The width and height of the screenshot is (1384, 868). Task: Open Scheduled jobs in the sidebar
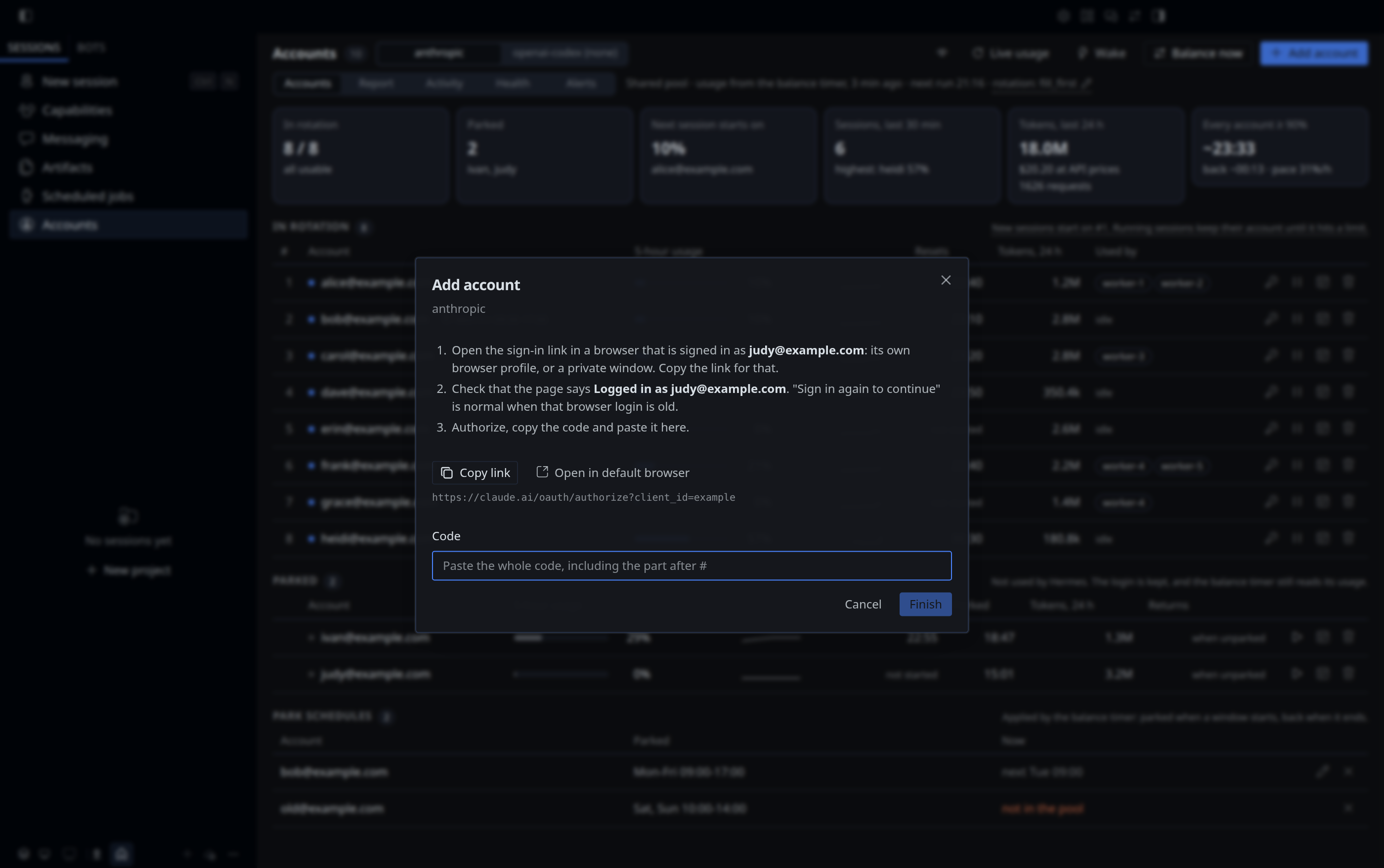tap(129, 196)
